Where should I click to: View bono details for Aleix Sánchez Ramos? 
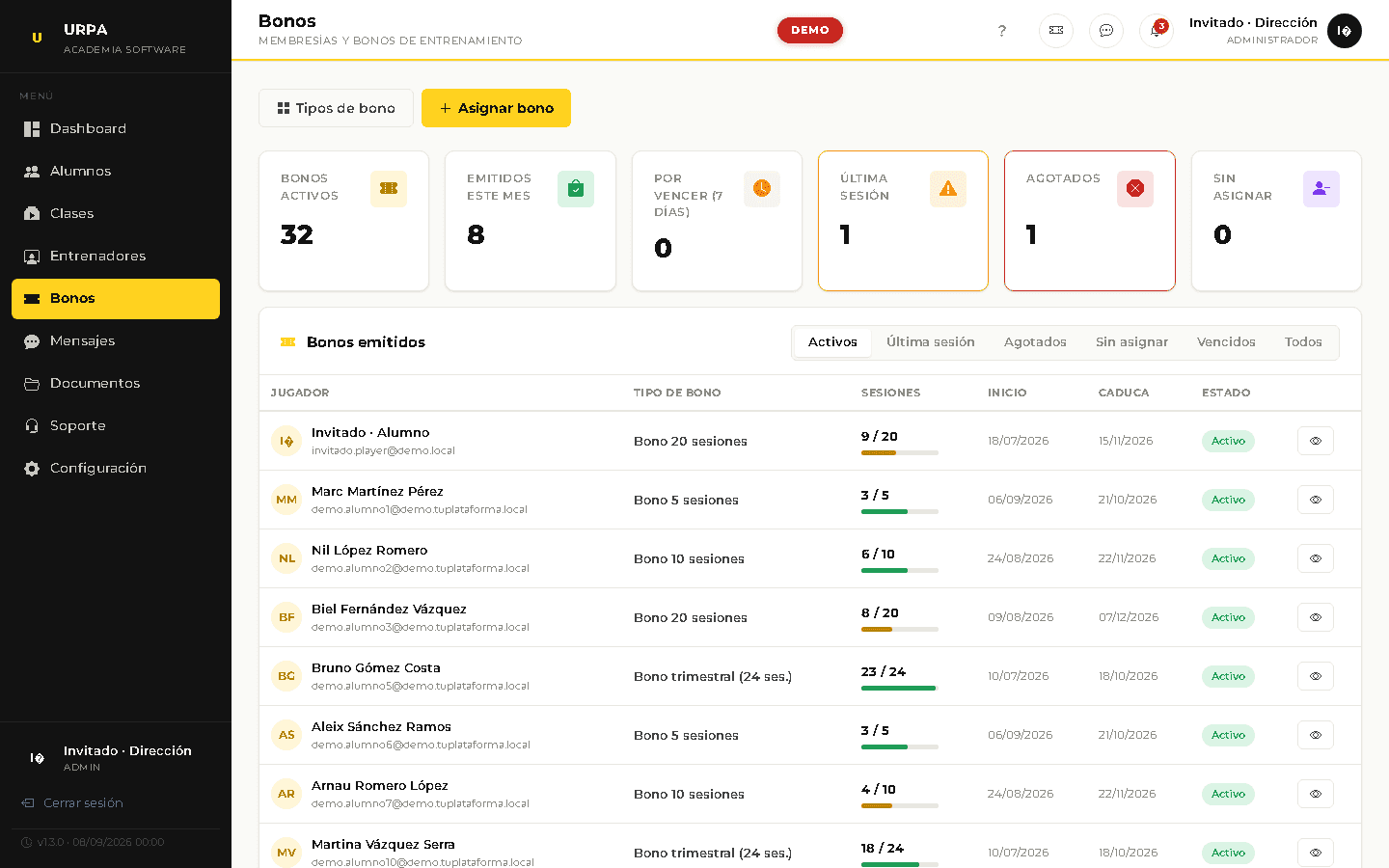coord(1316,735)
